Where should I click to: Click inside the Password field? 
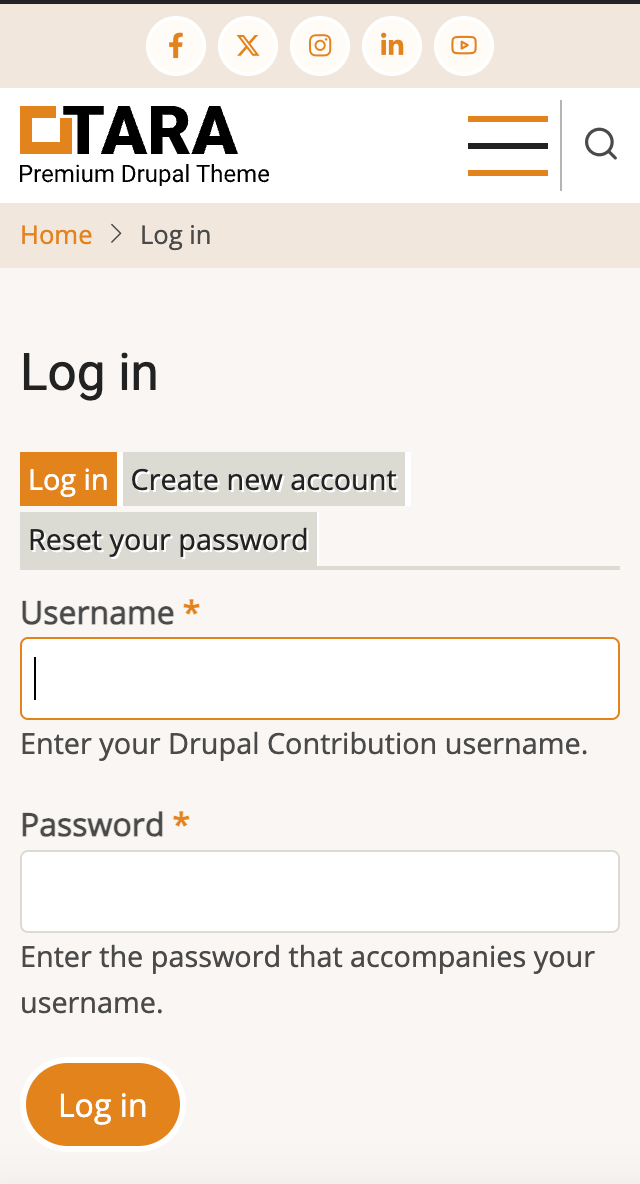coord(320,890)
